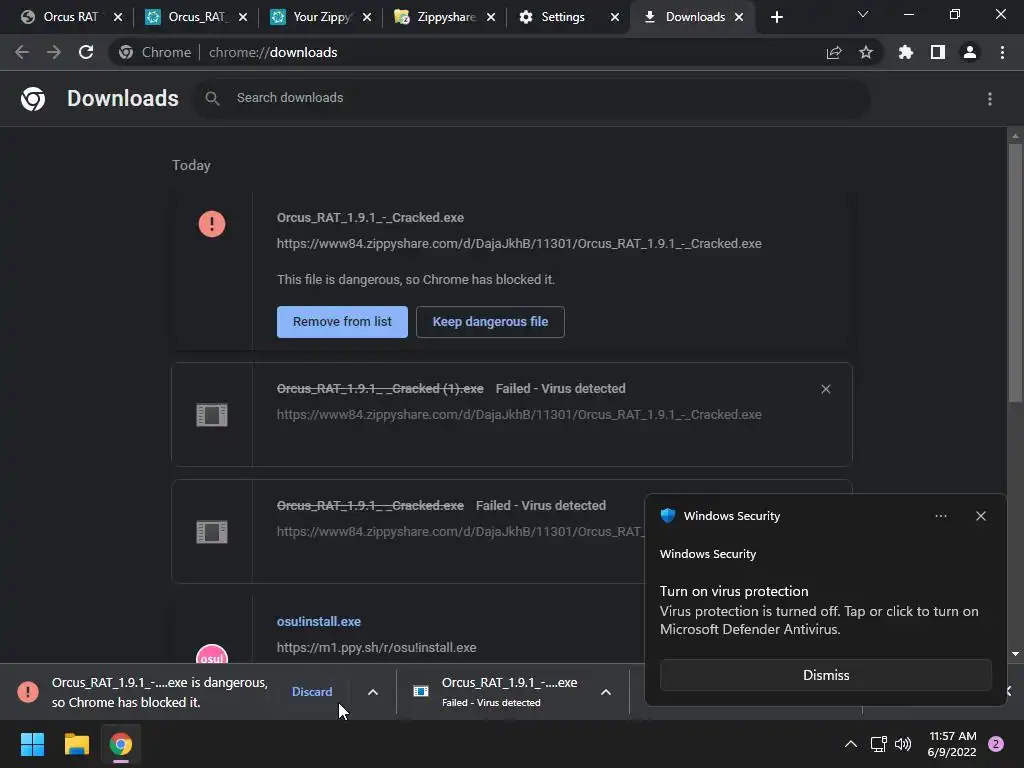Open Windows Security notification options dots
Image resolution: width=1024 pixels, height=768 pixels.
point(941,516)
